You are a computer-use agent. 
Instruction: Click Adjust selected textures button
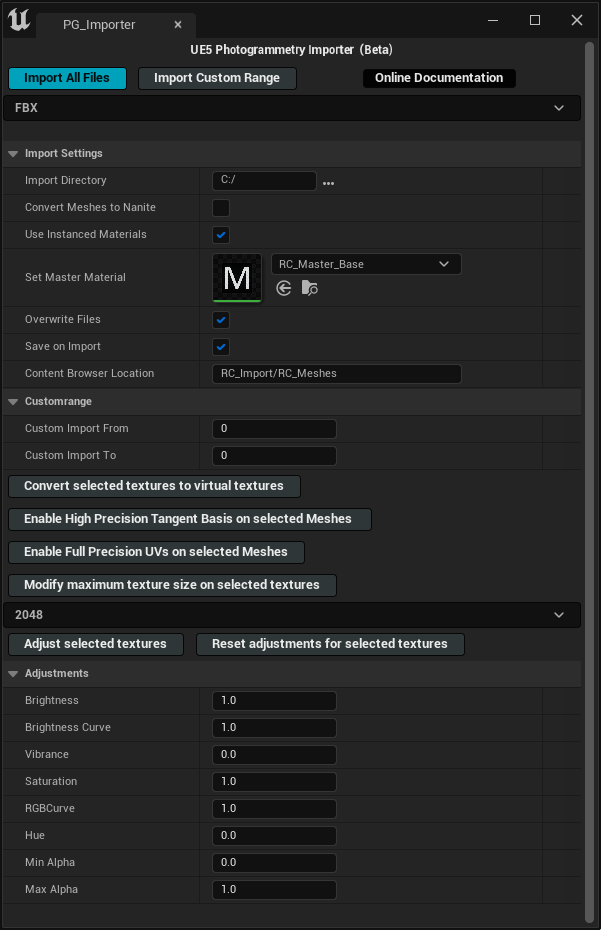(96, 645)
